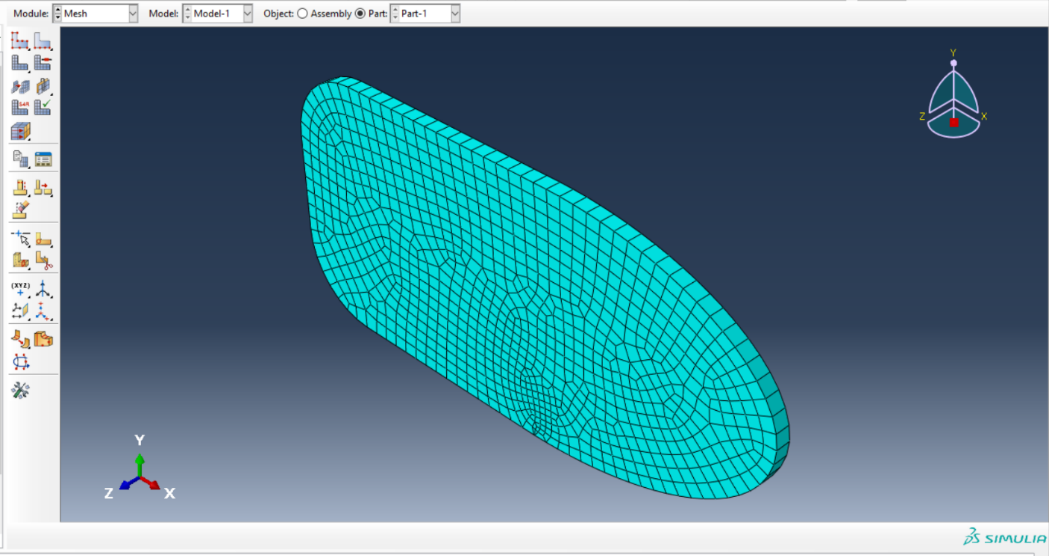Select the Partition Face sketch tool
Viewport: 1049px width, 556px height.
[43, 238]
